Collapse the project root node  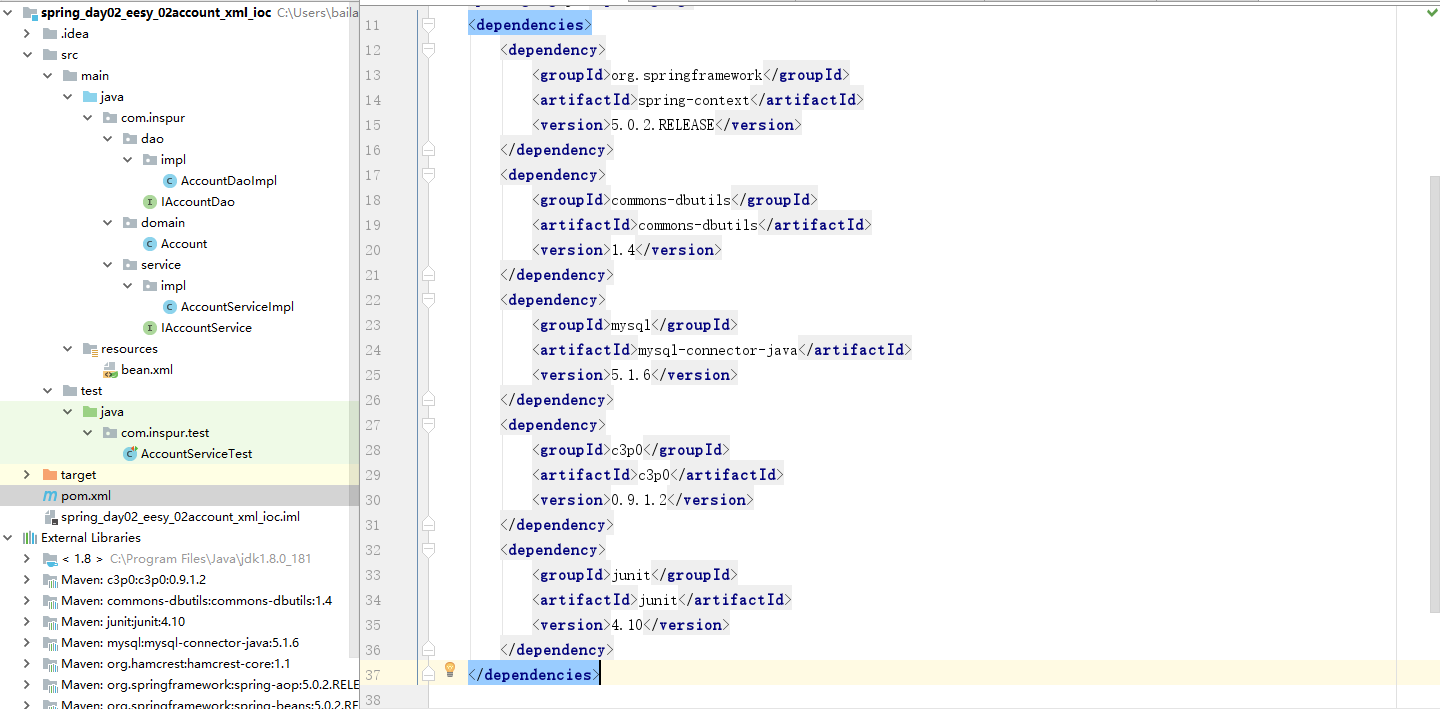8,13
